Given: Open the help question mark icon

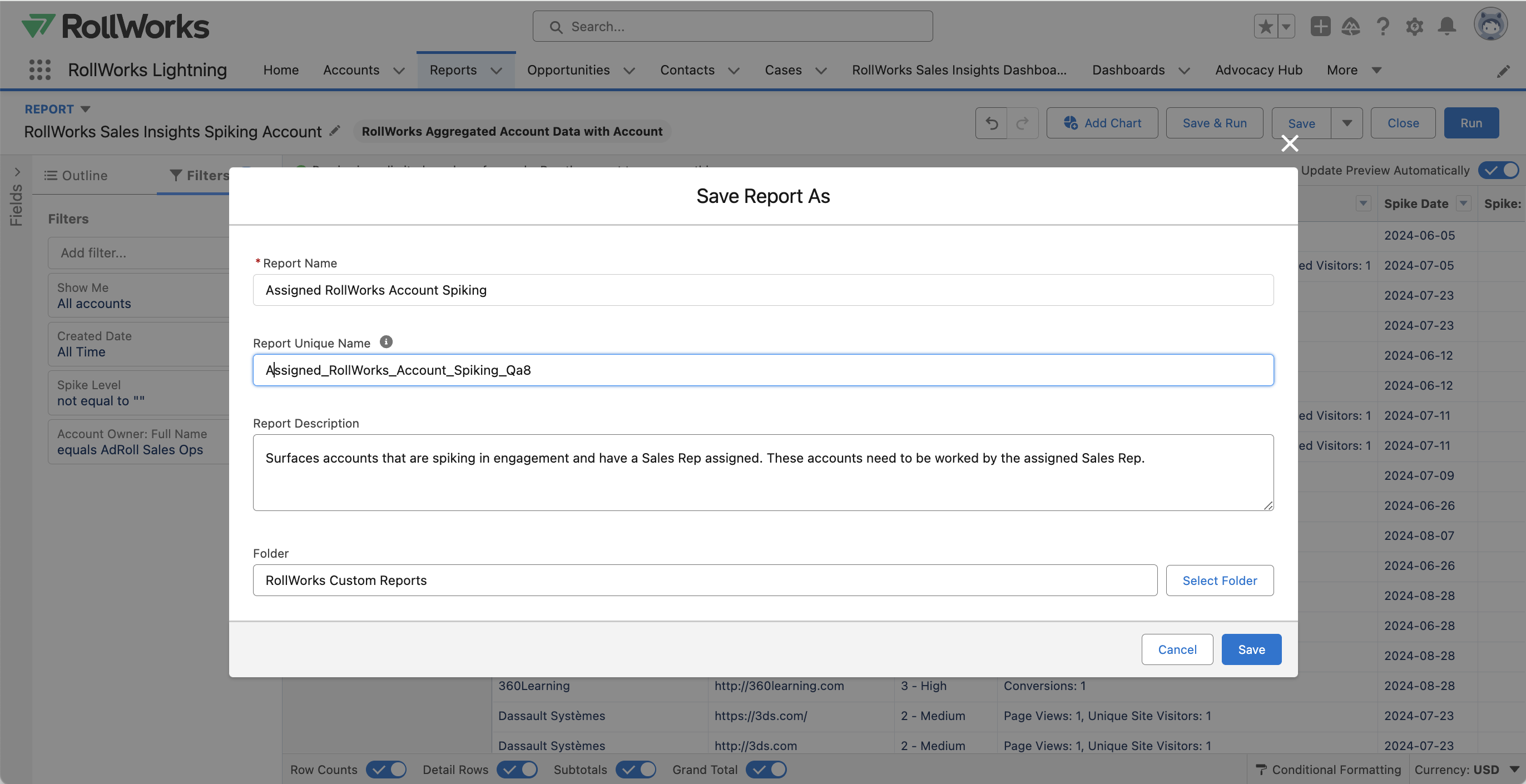Looking at the screenshot, I should [1383, 27].
